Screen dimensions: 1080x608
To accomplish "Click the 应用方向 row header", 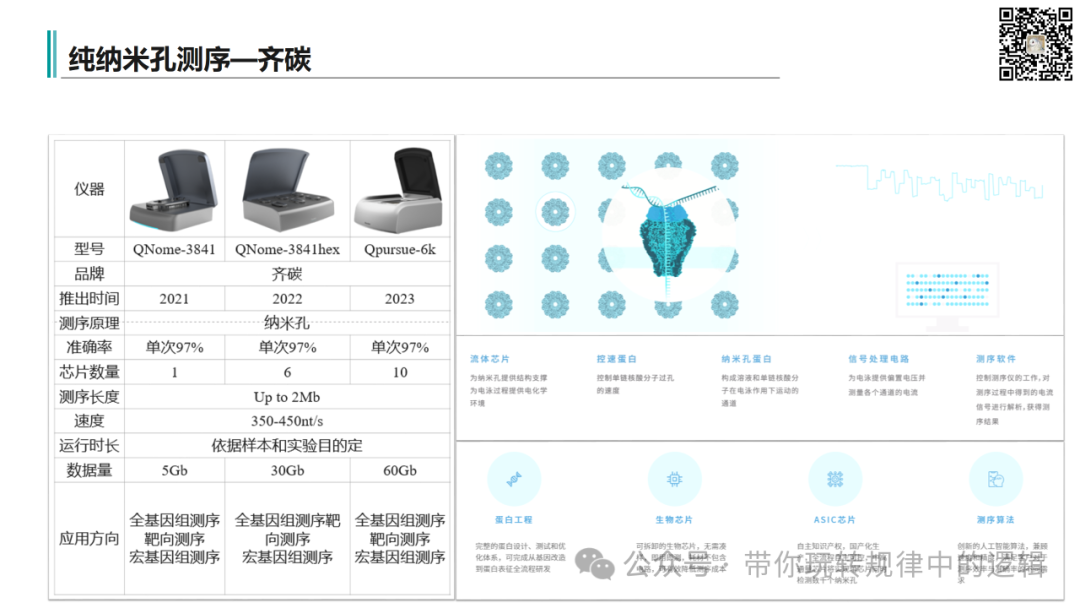I will tap(90, 538).
